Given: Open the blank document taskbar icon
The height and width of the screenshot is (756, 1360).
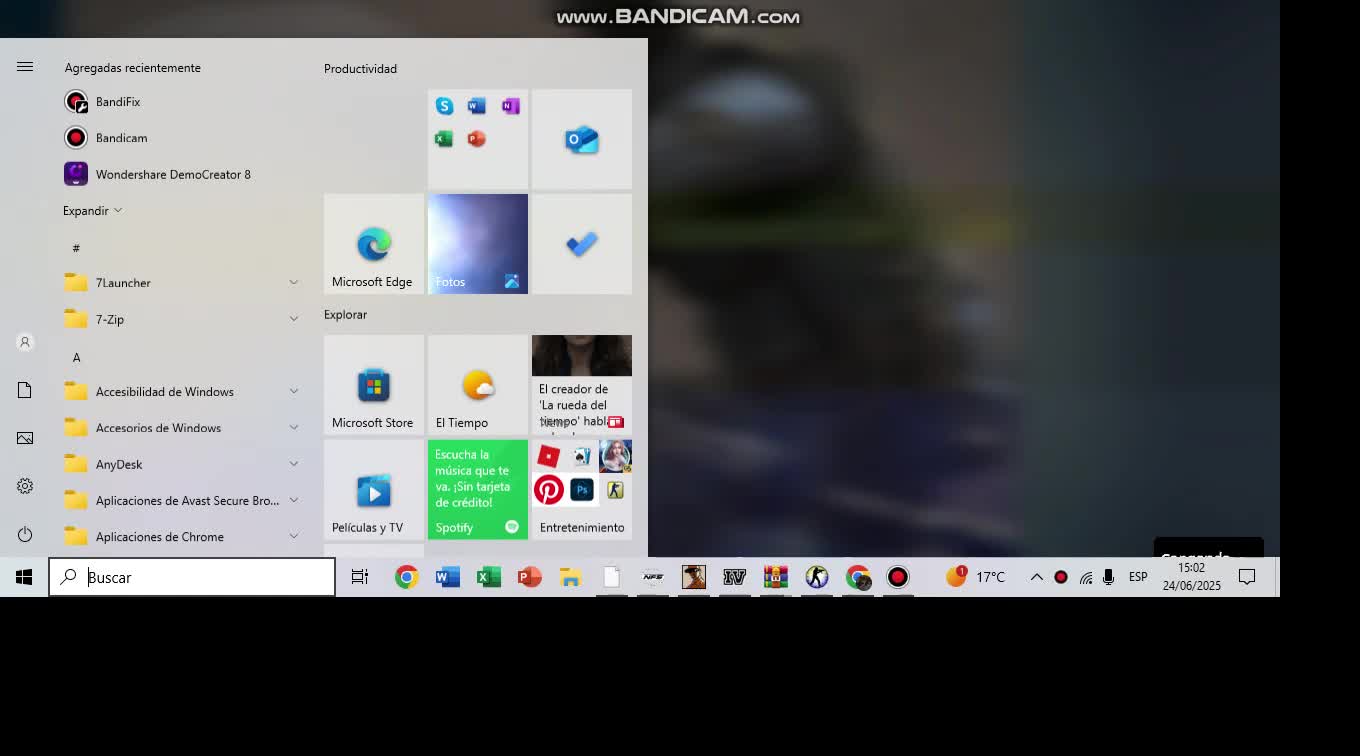Looking at the screenshot, I should (611, 577).
